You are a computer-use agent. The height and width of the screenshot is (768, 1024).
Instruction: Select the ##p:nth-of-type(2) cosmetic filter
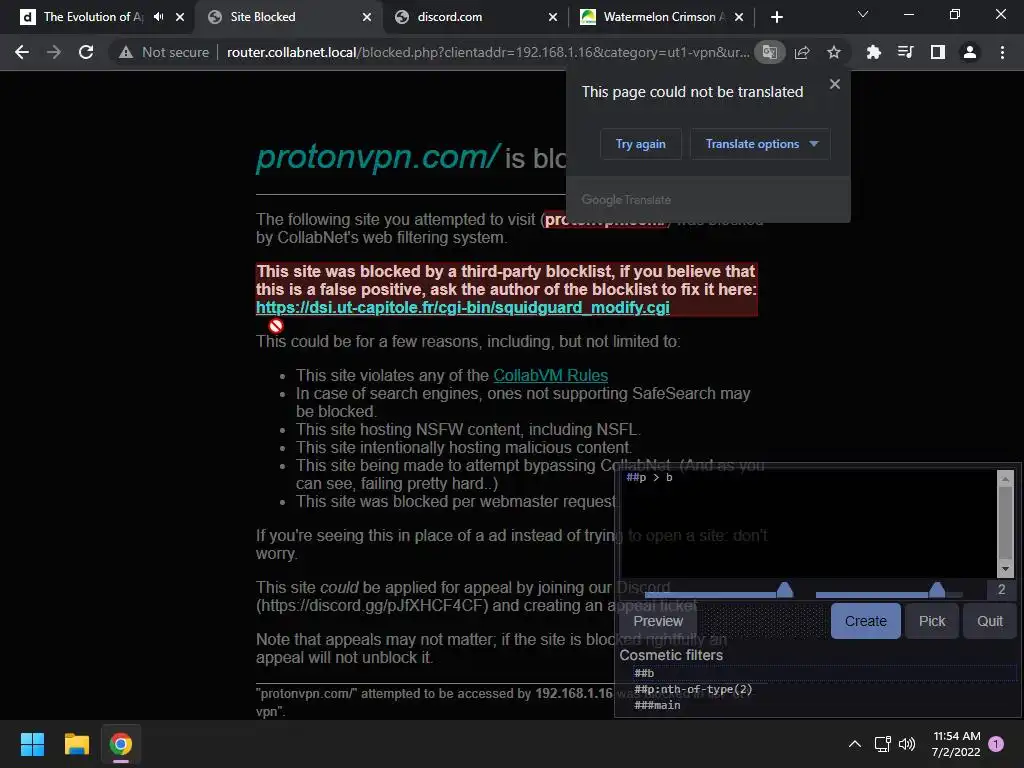pos(825,689)
